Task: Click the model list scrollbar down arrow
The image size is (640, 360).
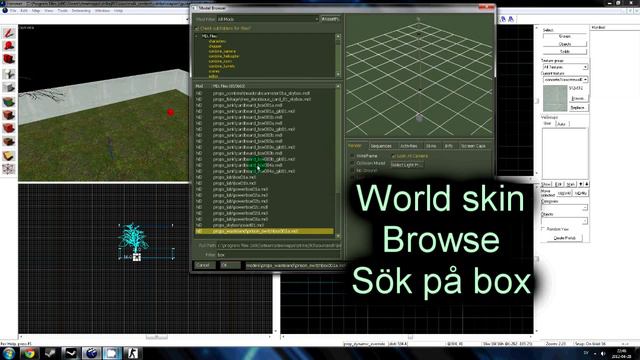Action: 338,236
